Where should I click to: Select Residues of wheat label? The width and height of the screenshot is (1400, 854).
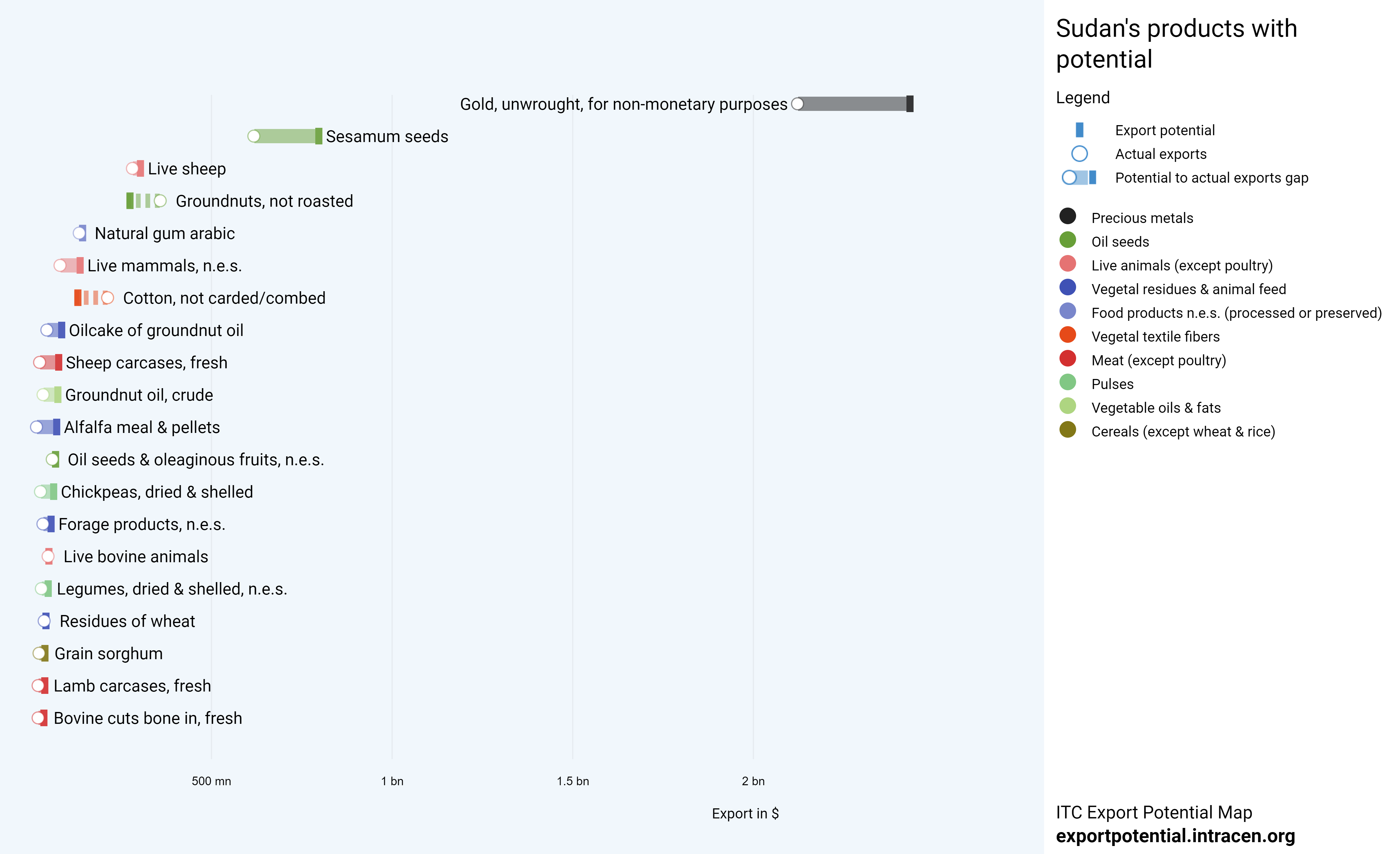127,622
